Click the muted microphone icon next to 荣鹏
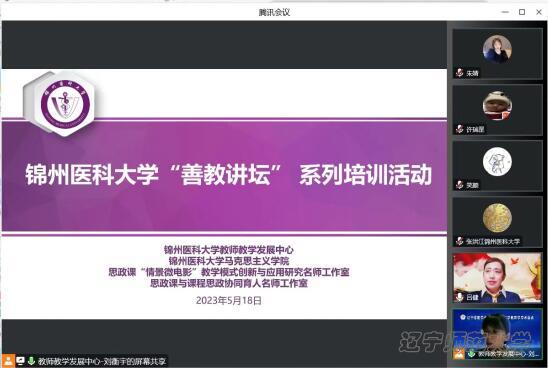This screenshot has width=548, height=368. tap(460, 185)
